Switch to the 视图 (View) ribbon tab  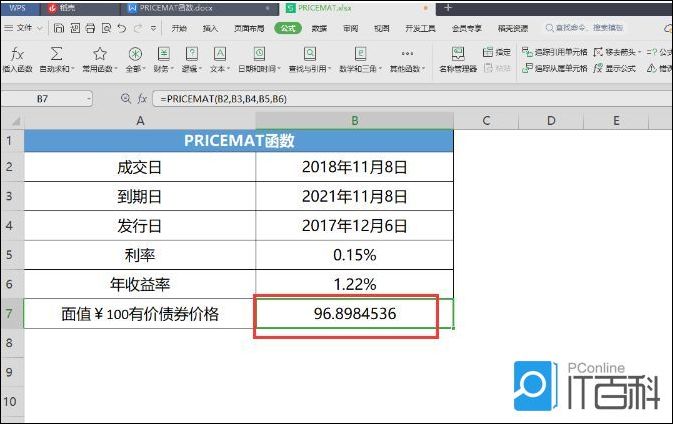[x=382, y=28]
